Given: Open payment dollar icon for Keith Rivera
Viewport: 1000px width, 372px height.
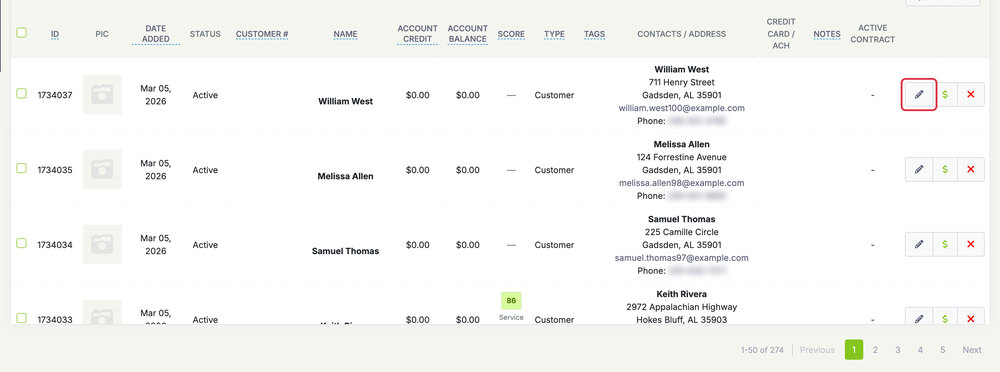Looking at the screenshot, I should pyautogui.click(x=945, y=316).
